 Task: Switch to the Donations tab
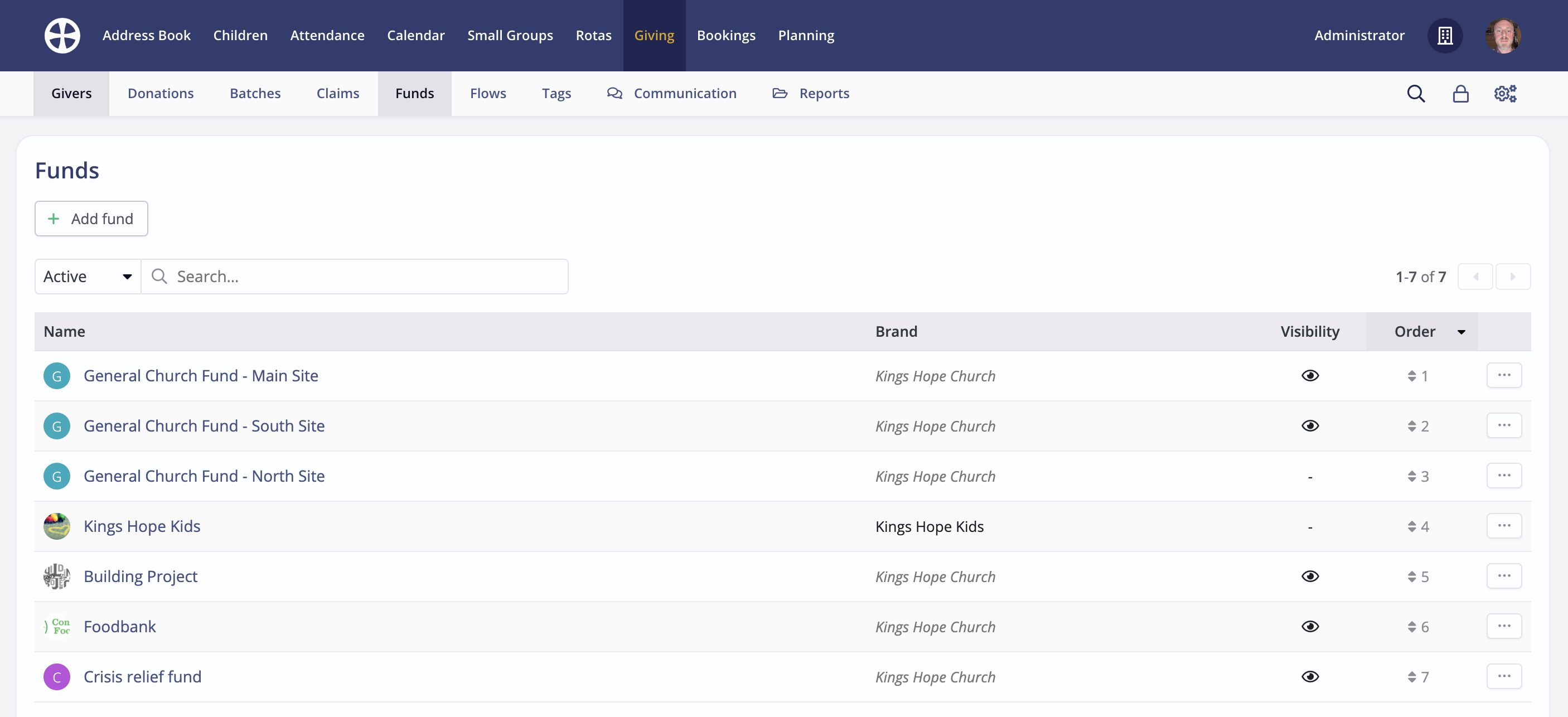point(160,93)
